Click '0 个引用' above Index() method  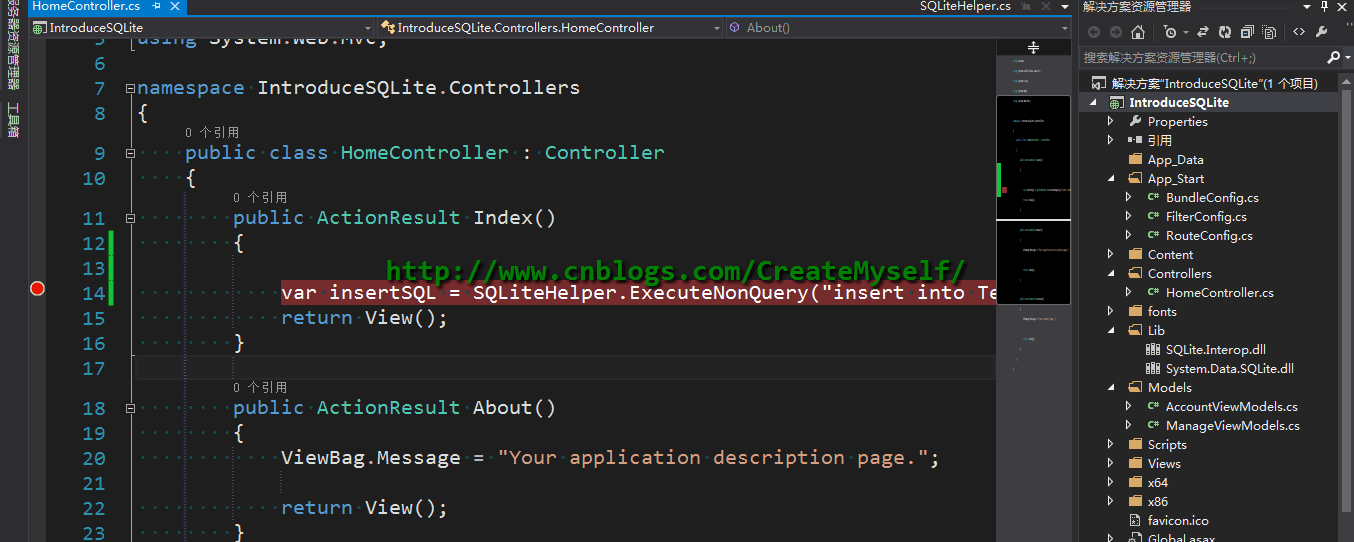260,197
